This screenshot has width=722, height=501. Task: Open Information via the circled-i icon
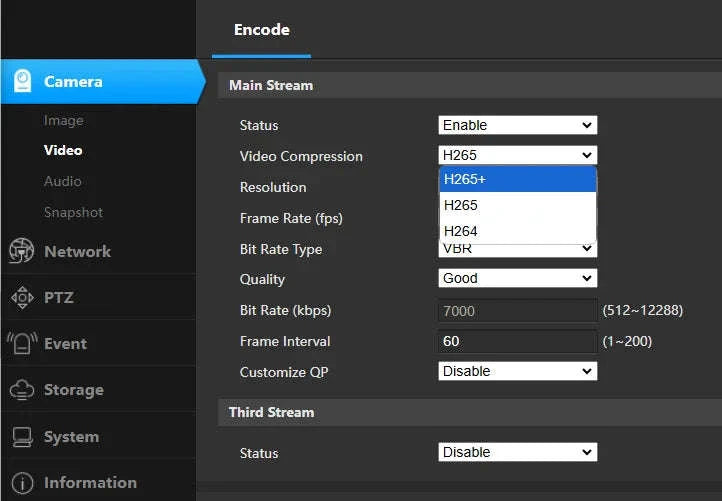(22, 483)
